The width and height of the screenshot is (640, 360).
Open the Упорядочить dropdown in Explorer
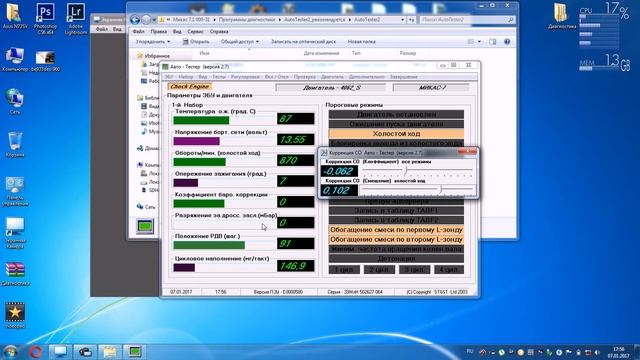(x=153, y=42)
